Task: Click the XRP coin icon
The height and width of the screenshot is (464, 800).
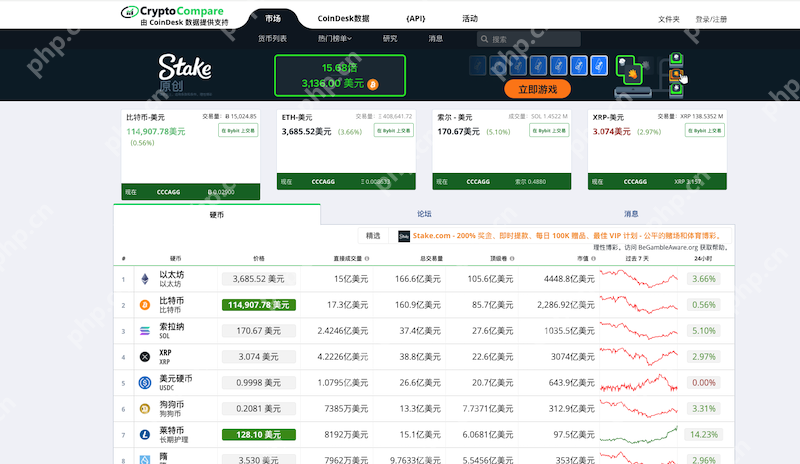Action: click(x=145, y=357)
